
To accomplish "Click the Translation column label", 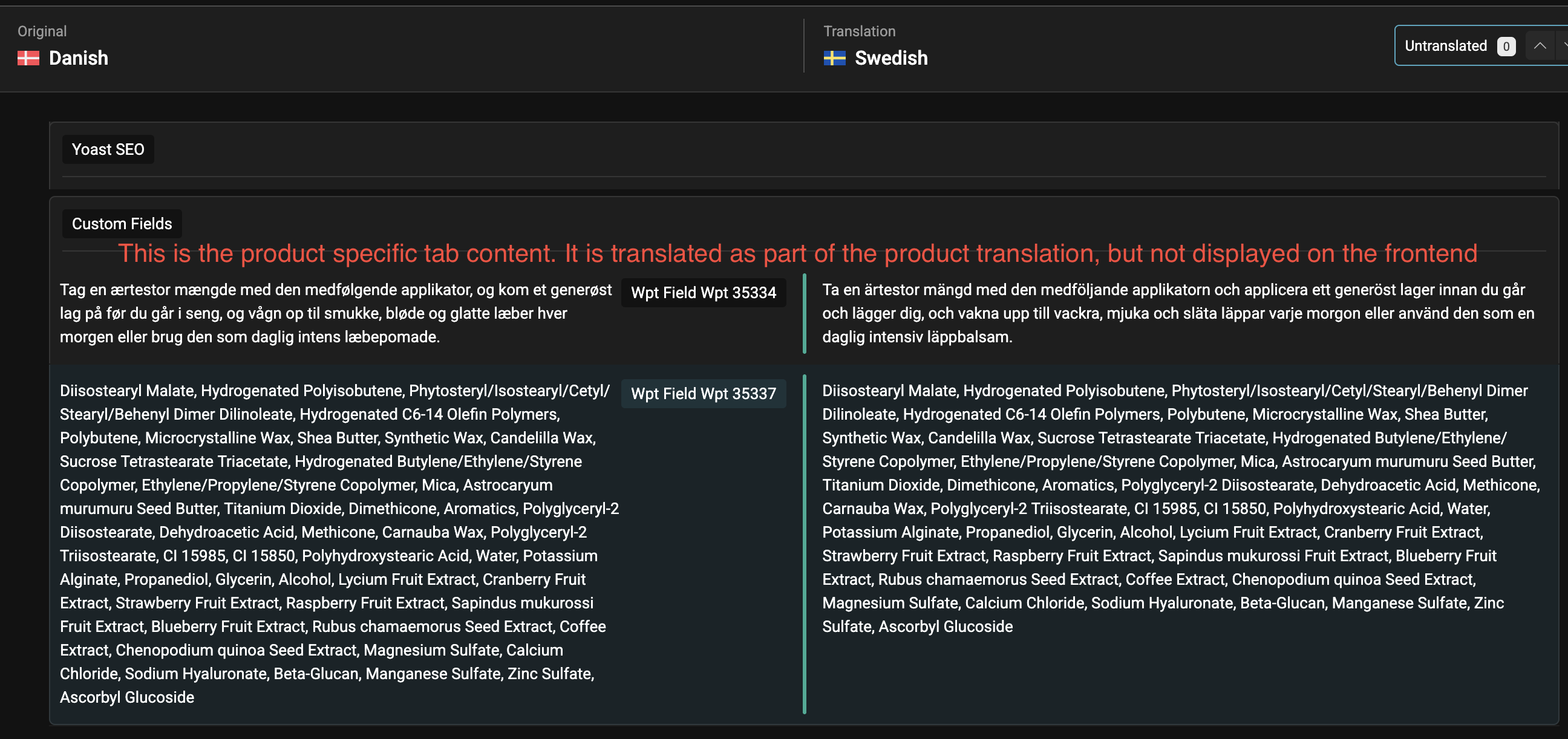I will [859, 31].
